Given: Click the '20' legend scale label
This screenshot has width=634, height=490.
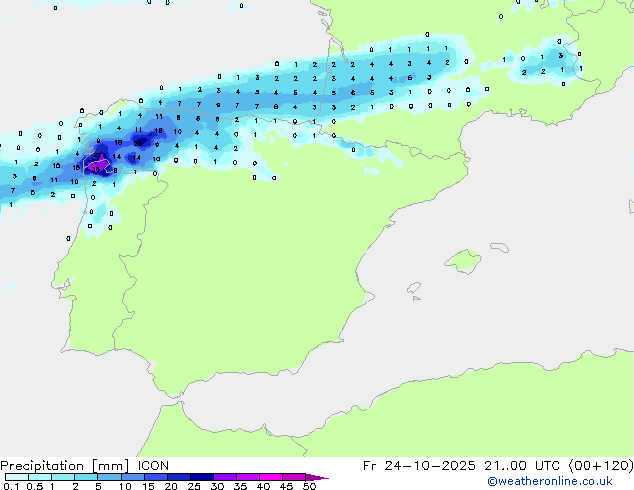Looking at the screenshot, I should [171, 486].
